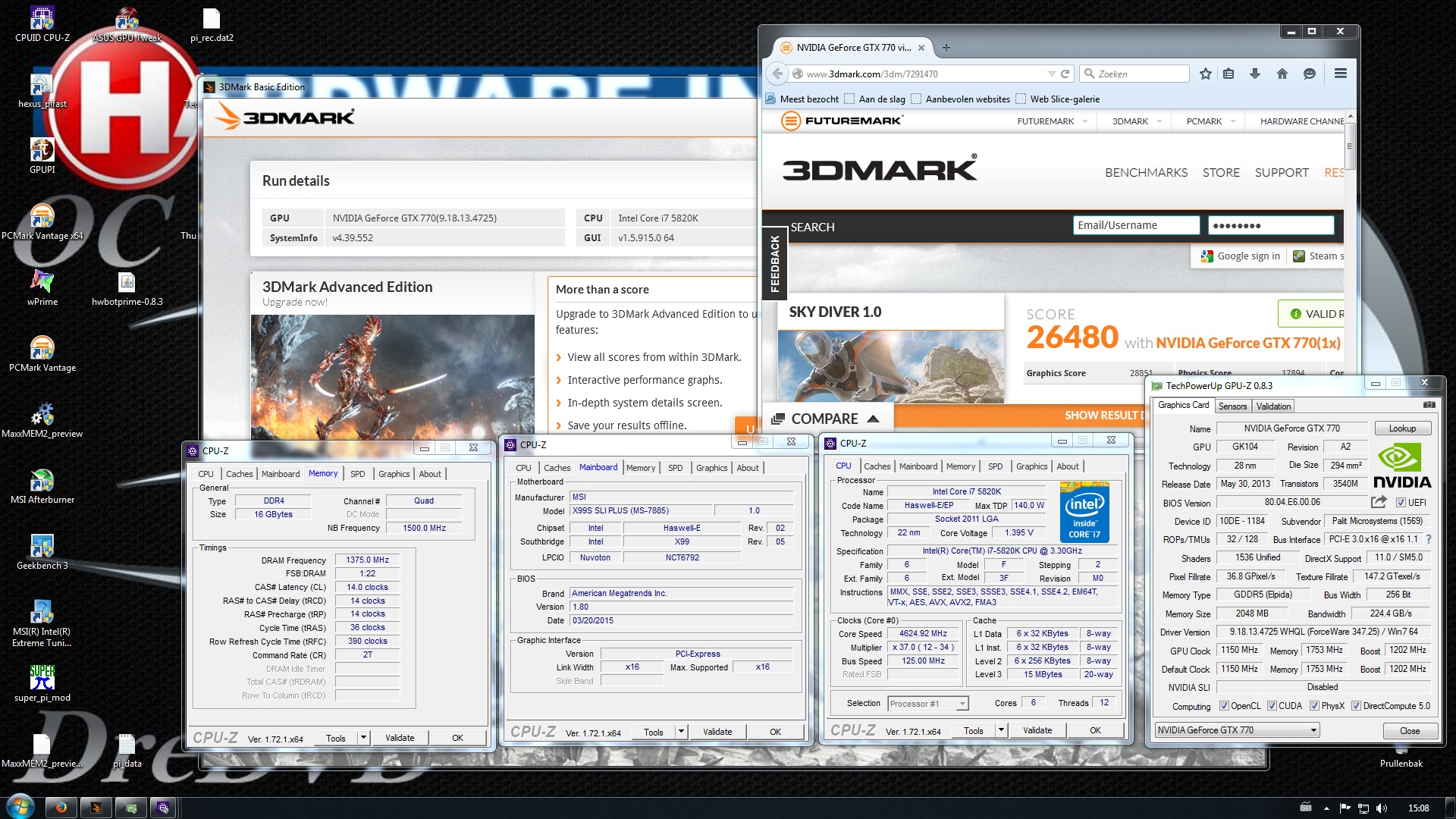Launch the GPUPI desktop icon
Image resolution: width=1456 pixels, height=819 pixels.
(42, 156)
